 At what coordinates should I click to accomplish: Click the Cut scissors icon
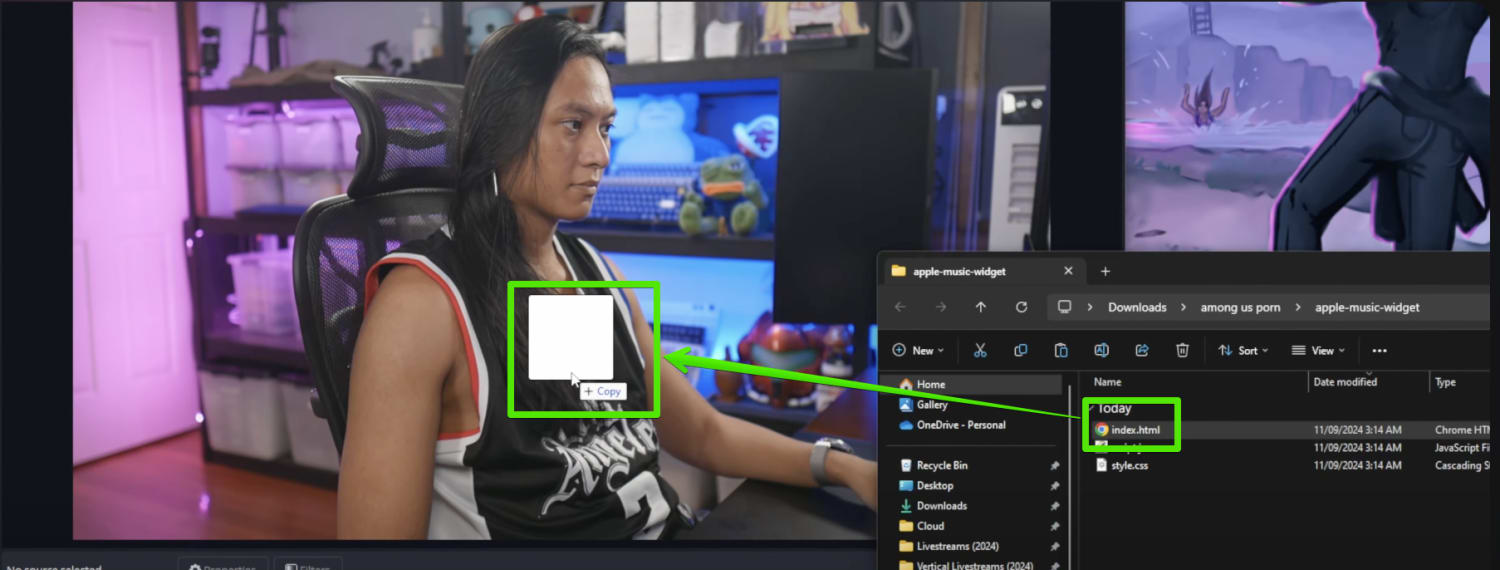[980, 350]
